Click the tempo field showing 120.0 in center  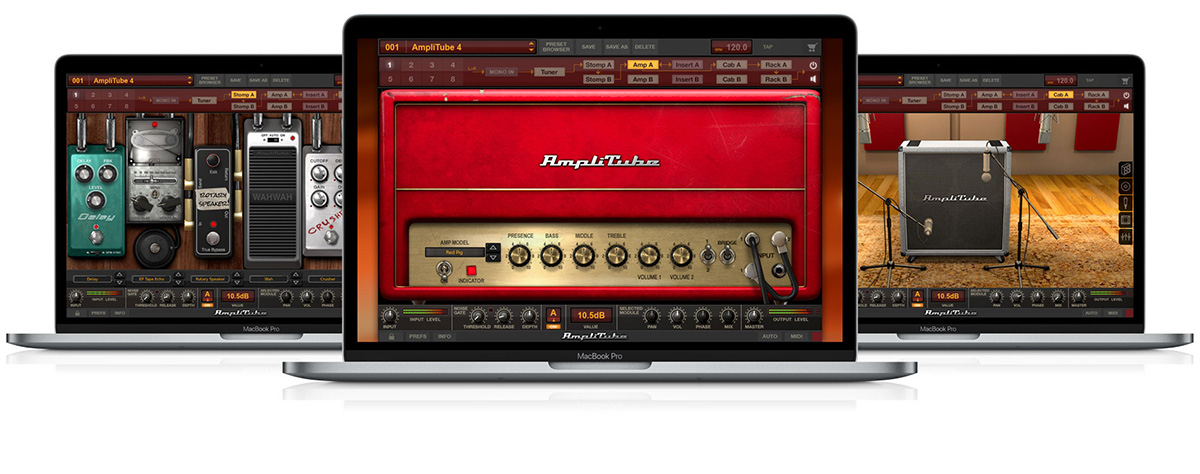tap(731, 47)
